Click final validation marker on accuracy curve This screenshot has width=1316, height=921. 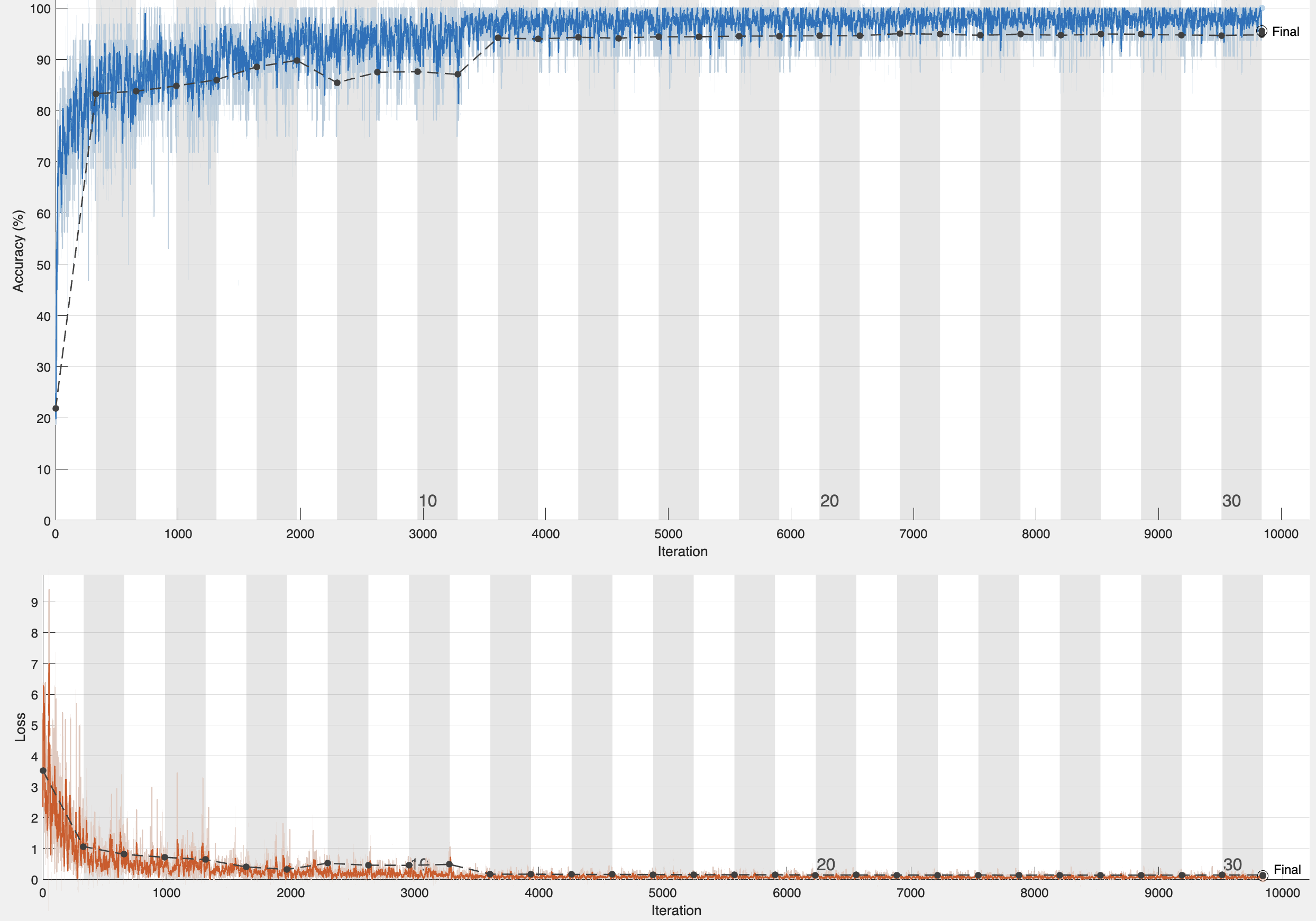(x=1262, y=32)
